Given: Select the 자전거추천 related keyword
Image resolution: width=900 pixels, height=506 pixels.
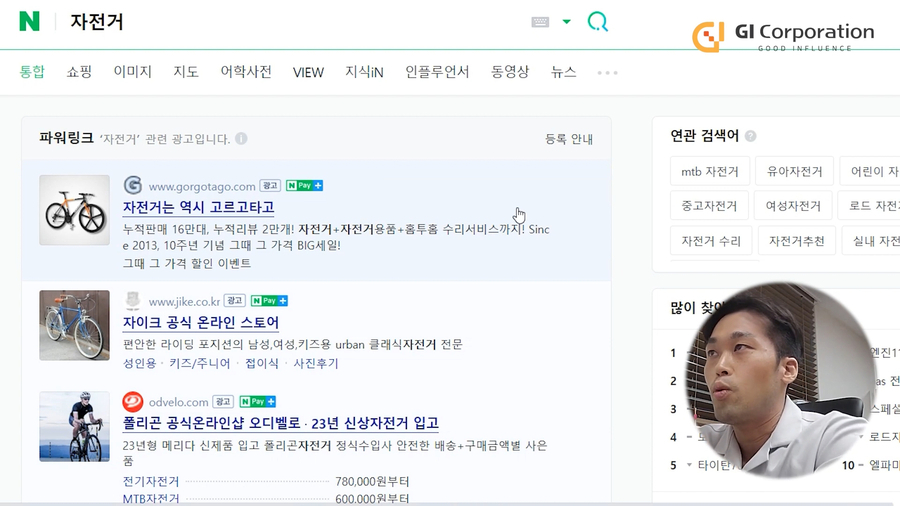Looking at the screenshot, I should point(797,241).
